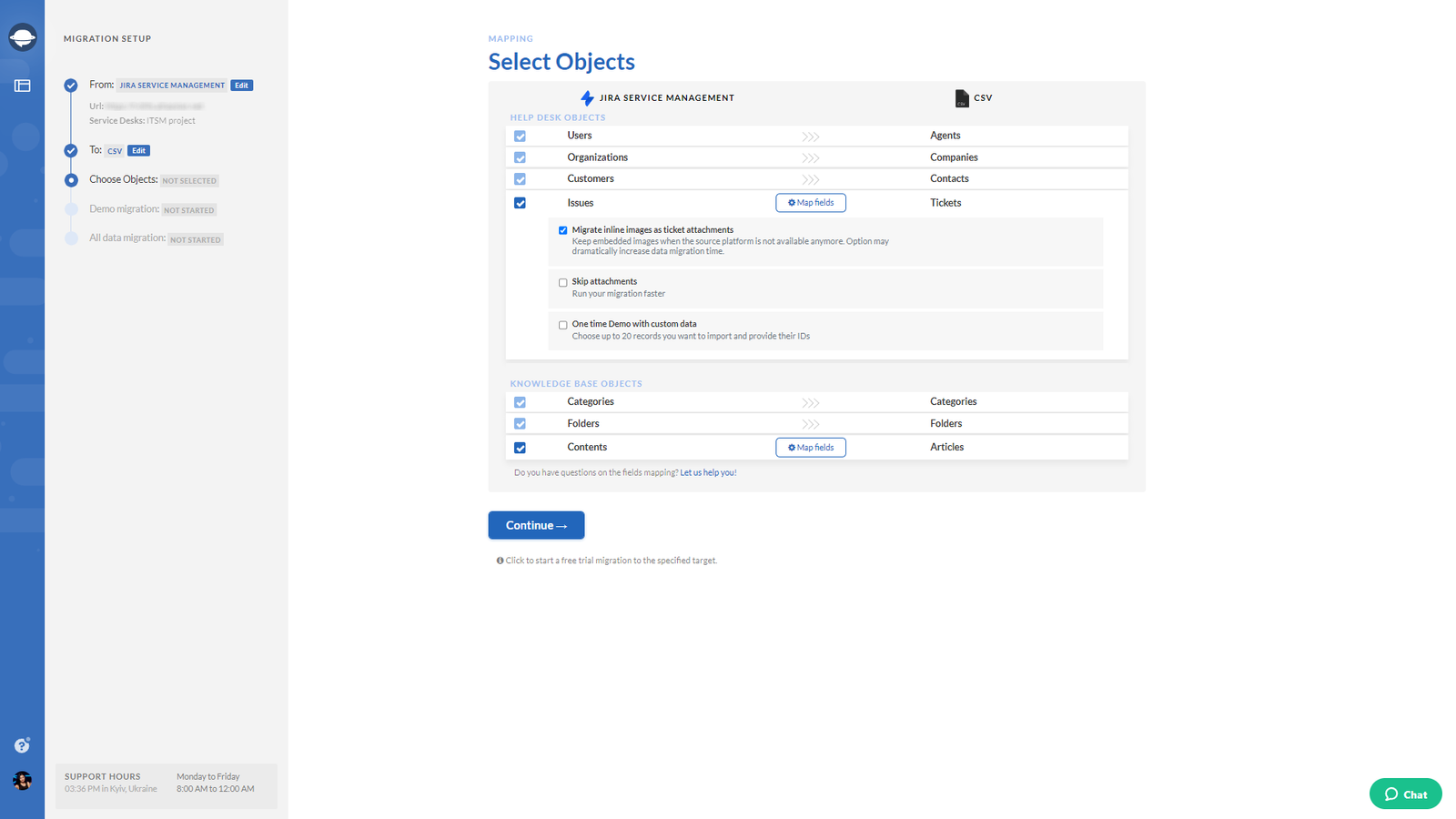Click the Categories mapping arrows icon
Image resolution: width=1456 pixels, height=819 pixels.
pos(811,403)
